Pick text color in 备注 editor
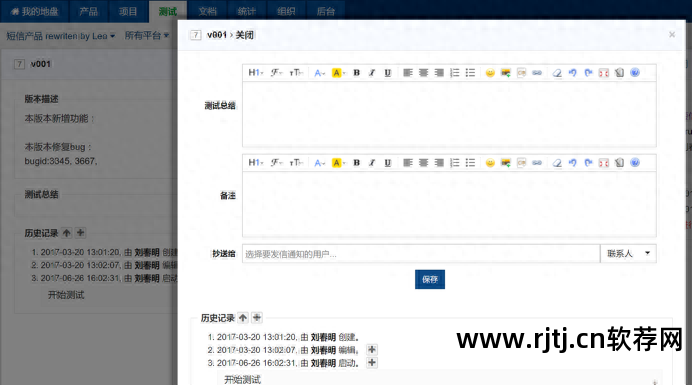 pos(320,163)
